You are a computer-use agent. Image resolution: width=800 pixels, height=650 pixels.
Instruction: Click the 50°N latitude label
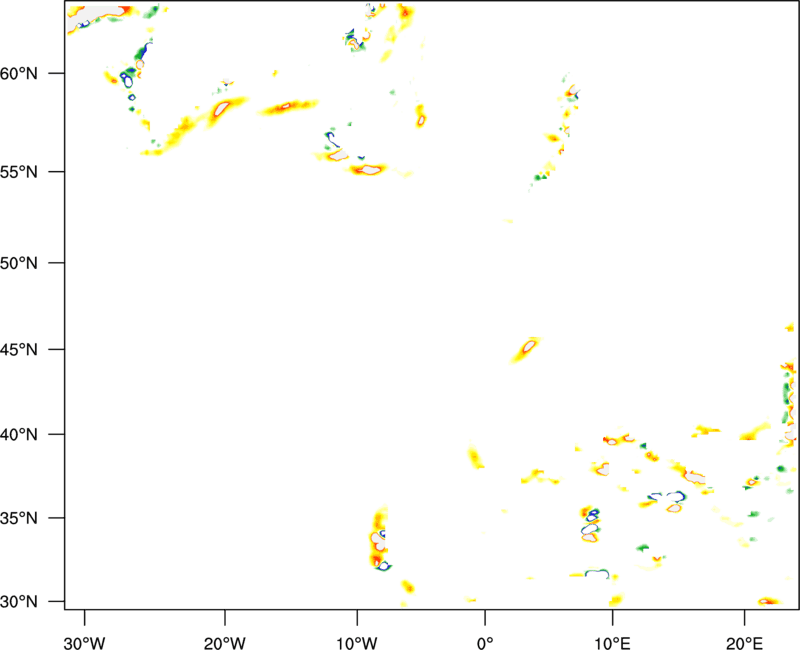pyautogui.click(x=19, y=263)
